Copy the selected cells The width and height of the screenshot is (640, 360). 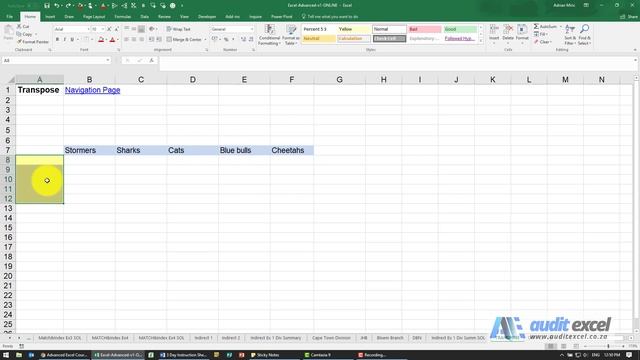point(25,34)
